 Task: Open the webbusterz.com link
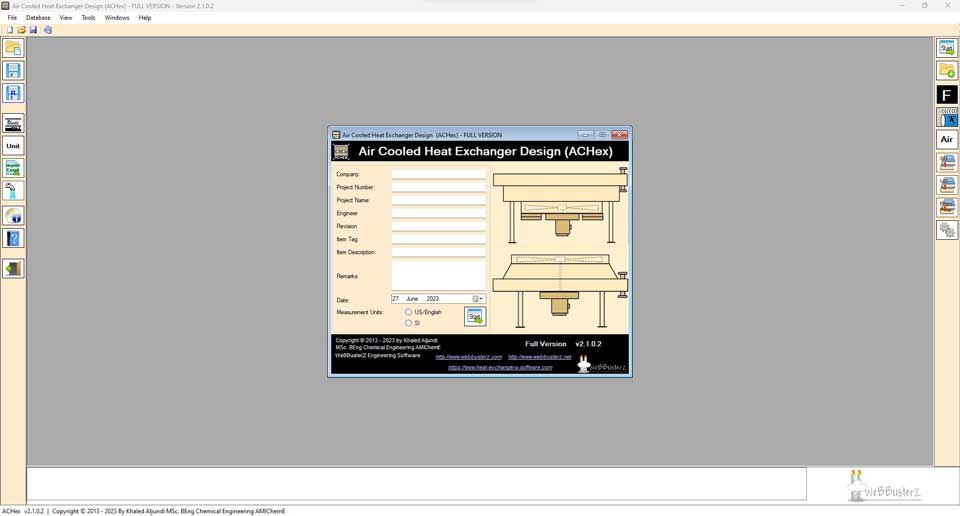[468, 357]
